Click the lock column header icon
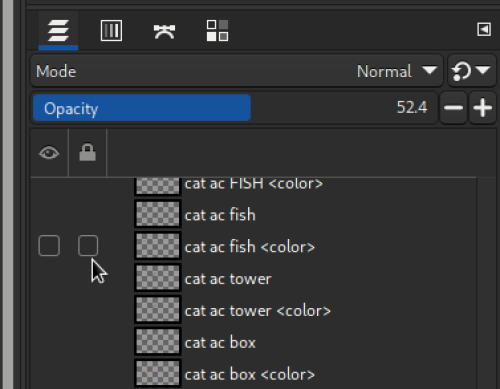This screenshot has height=389, width=500. pos(88,153)
